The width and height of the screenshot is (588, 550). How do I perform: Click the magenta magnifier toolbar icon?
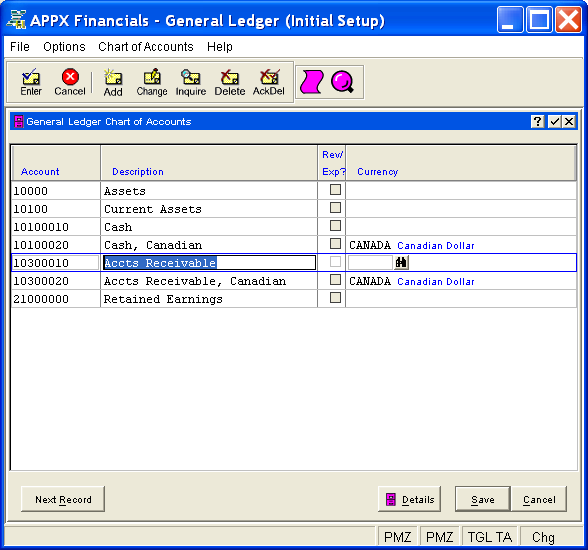click(342, 82)
